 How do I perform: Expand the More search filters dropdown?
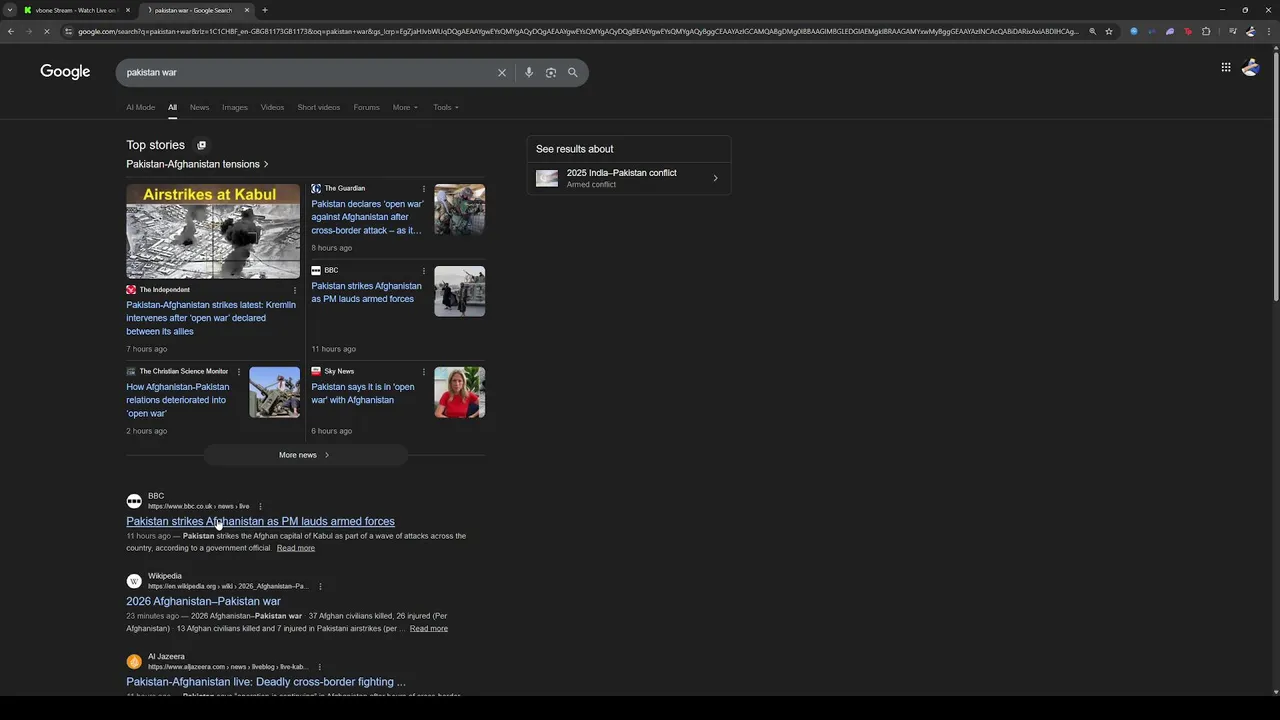click(405, 107)
